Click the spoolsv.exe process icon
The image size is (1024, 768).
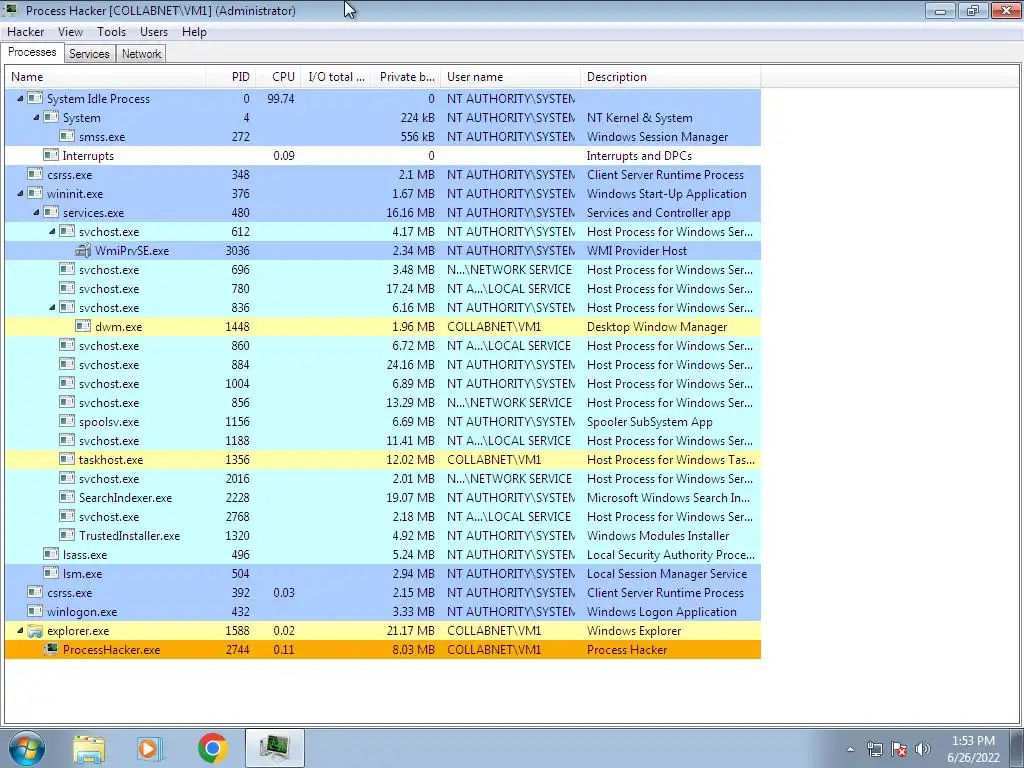pos(67,421)
